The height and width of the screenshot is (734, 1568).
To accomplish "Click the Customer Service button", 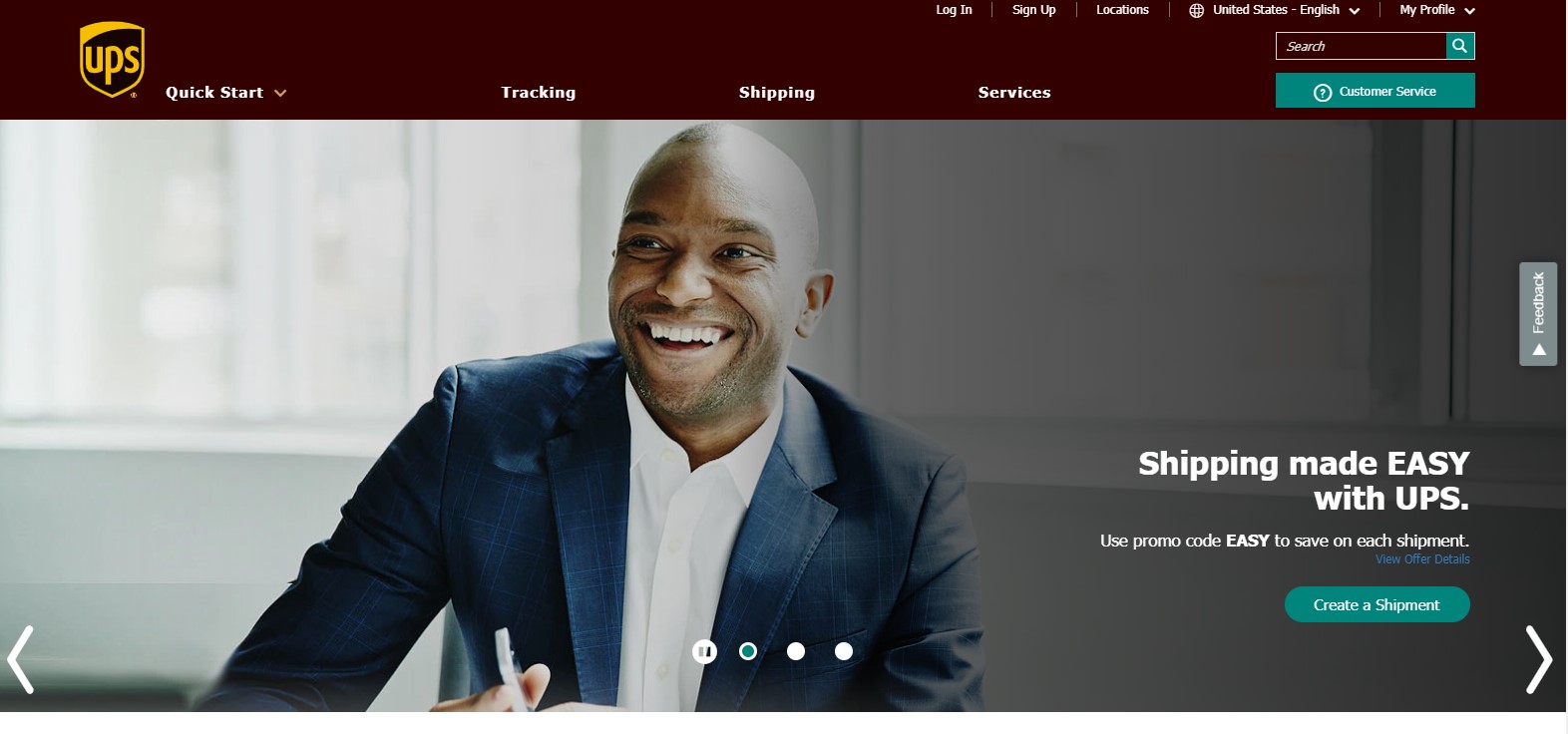I will tap(1374, 91).
